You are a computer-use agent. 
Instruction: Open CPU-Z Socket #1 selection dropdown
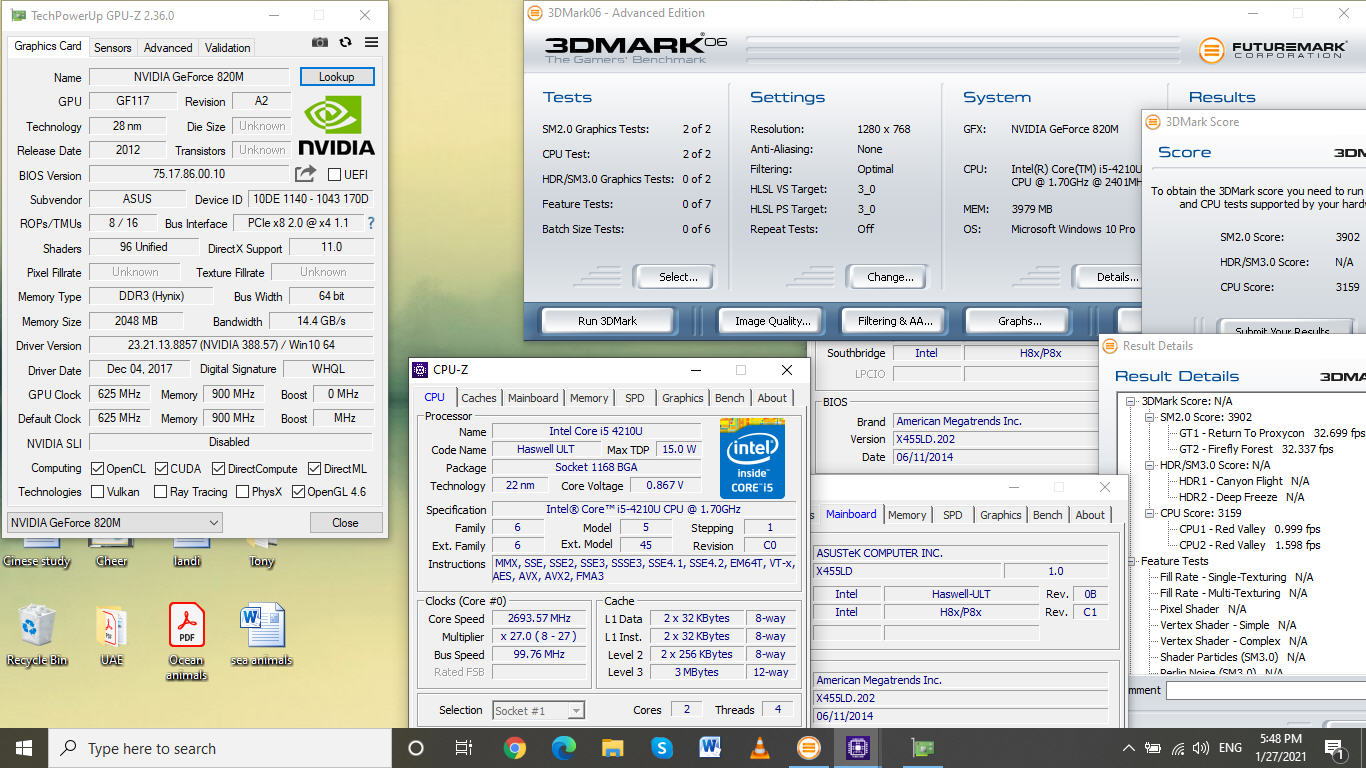click(538, 711)
